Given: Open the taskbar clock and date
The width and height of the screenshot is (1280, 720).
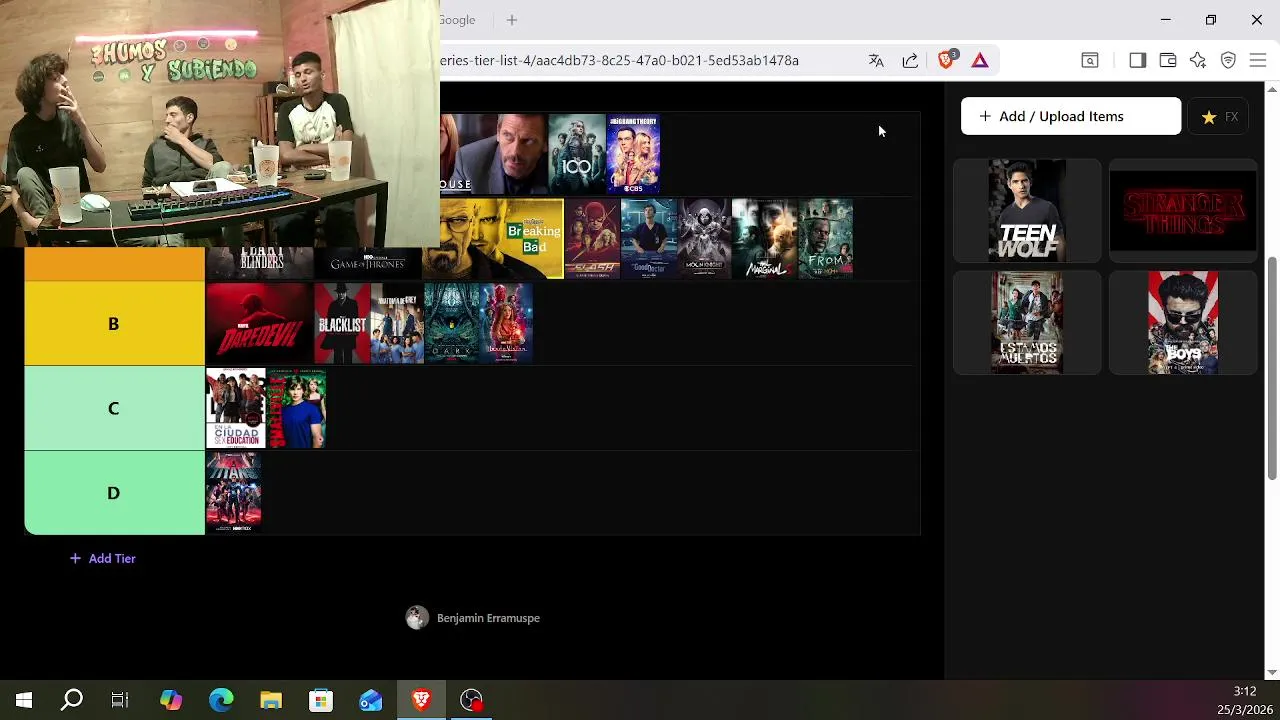Looking at the screenshot, I should pyautogui.click(x=1244, y=700).
